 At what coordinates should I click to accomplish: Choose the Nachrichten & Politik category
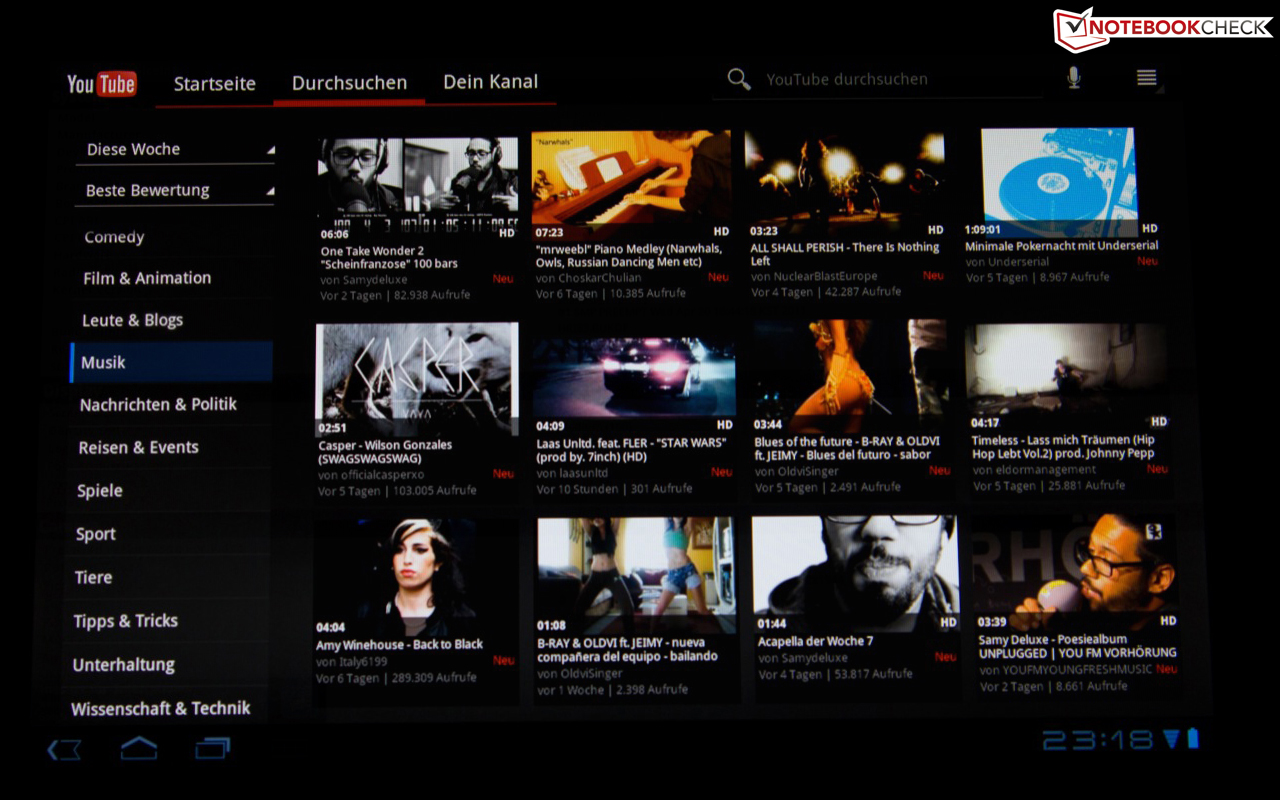170,404
